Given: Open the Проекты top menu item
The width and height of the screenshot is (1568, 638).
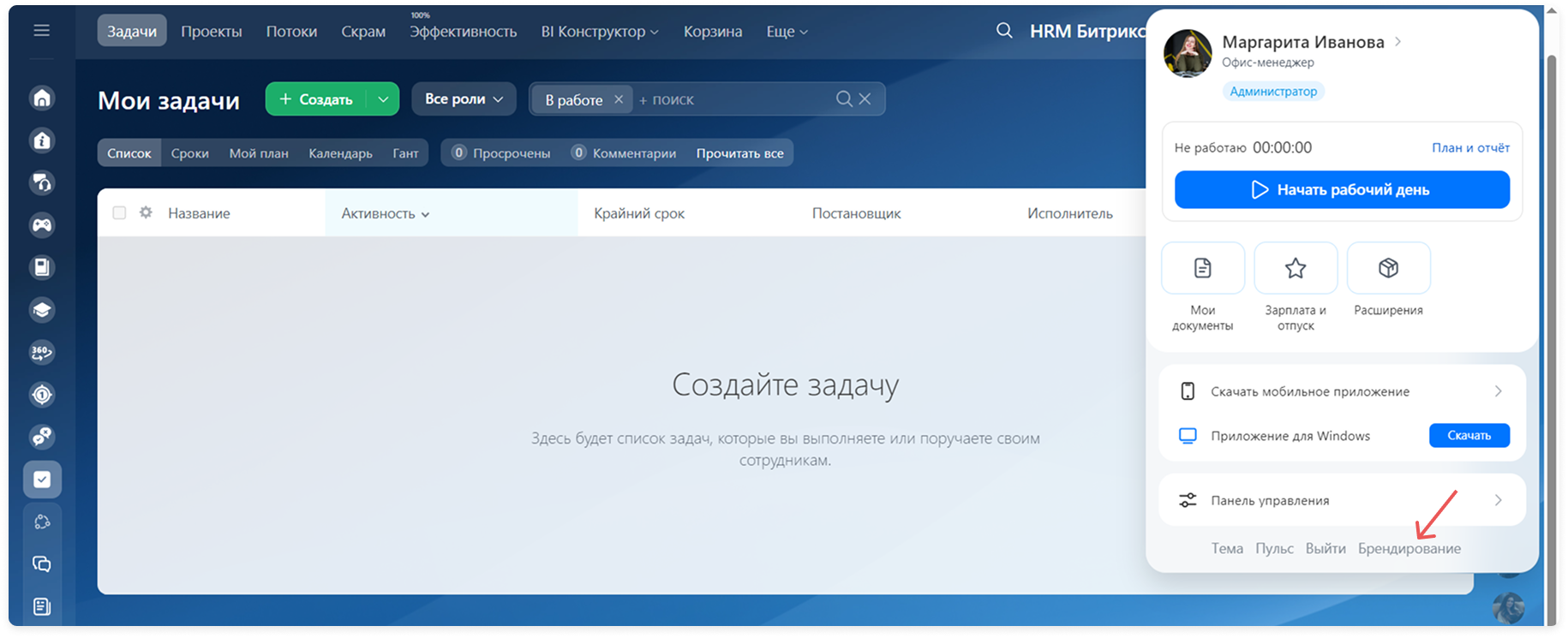Looking at the screenshot, I should click(x=211, y=32).
